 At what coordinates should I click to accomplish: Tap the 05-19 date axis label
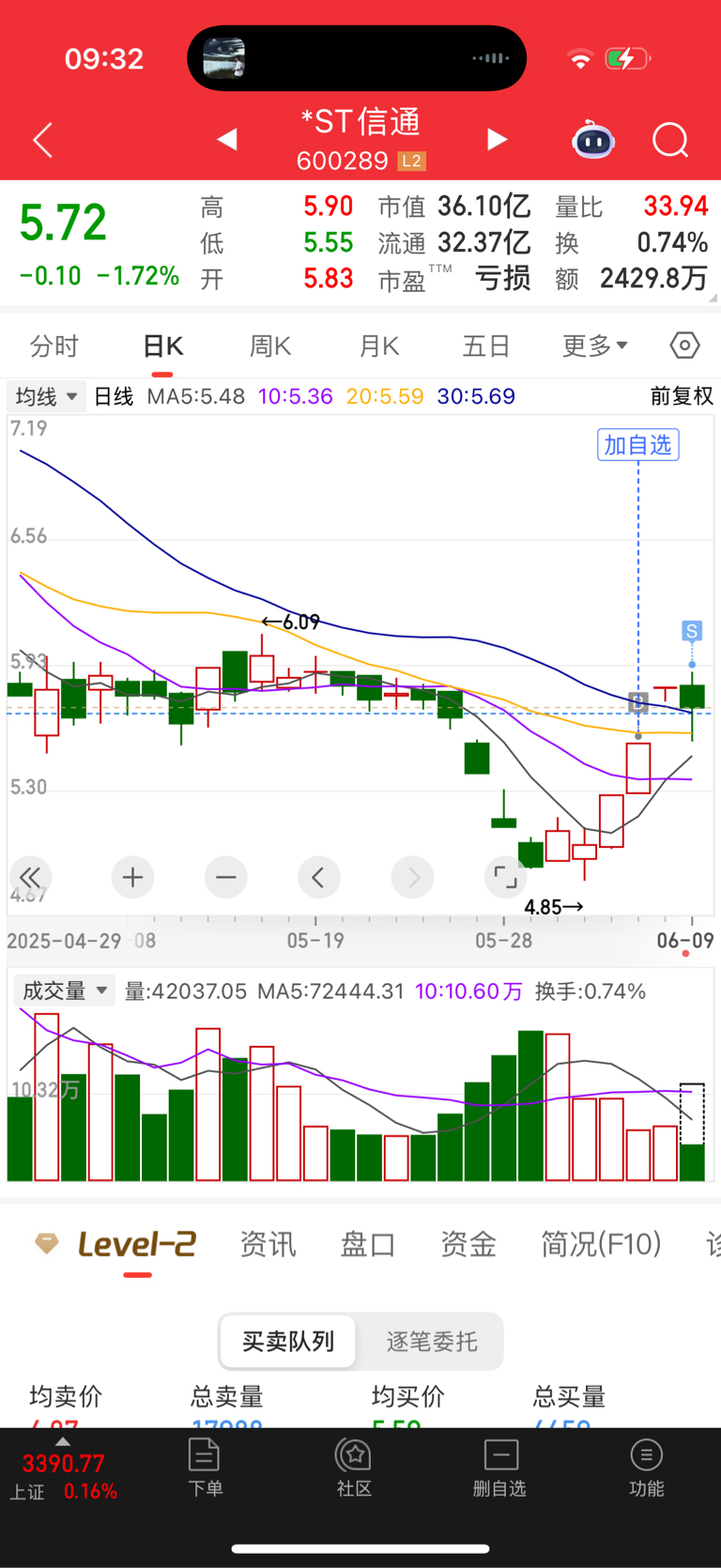pos(315,940)
